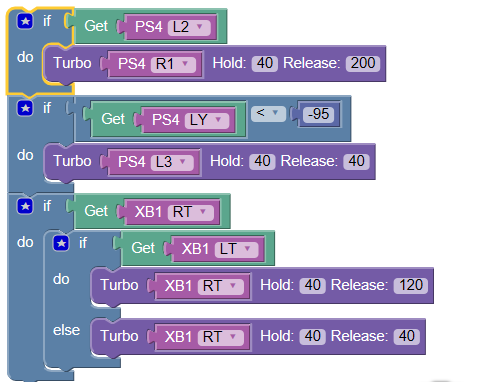
Task: Click the PS4 label beside the L2 dropdown
Action: [x=148, y=27]
